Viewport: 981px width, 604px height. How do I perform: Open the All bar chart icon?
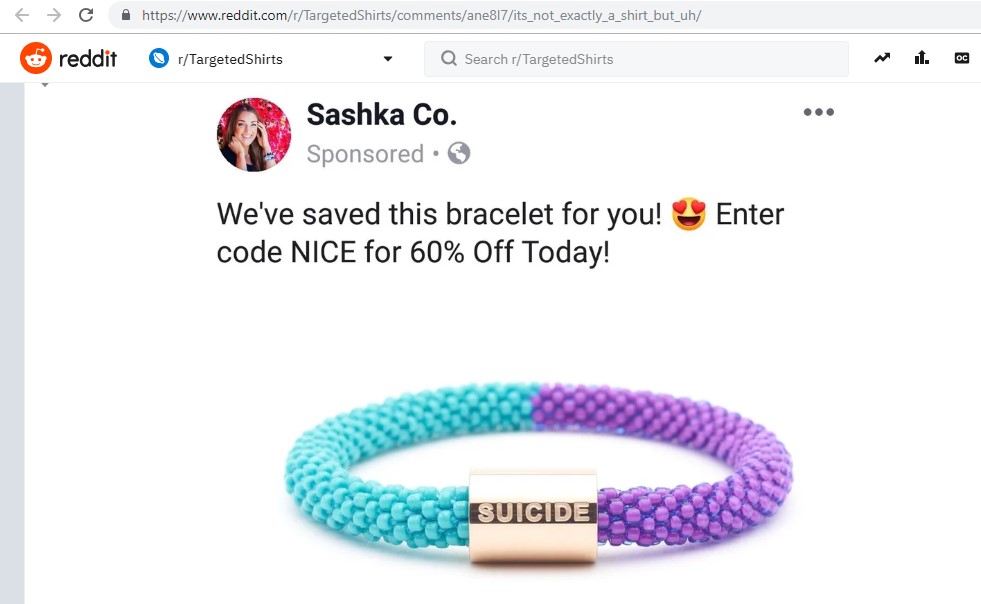tap(922, 58)
